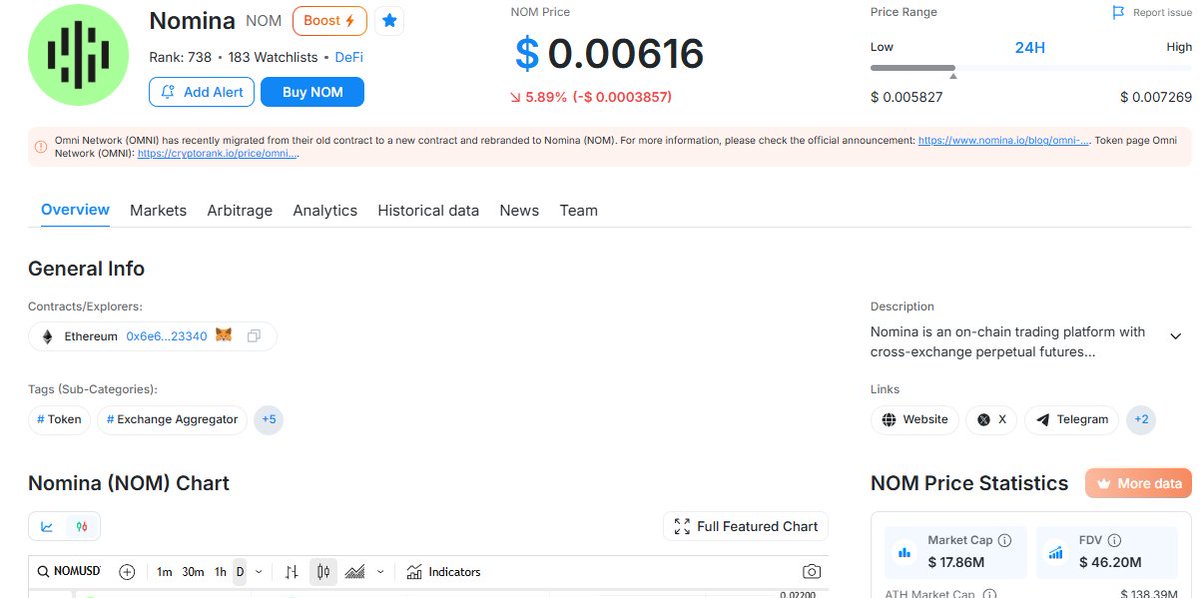The width and height of the screenshot is (1200, 598).
Task: Open the chart interval dropdown arrow
Action: click(259, 572)
